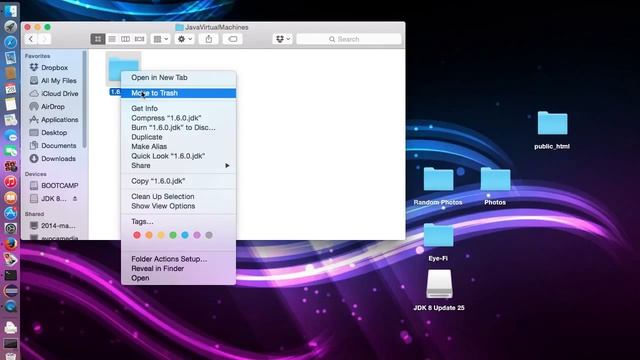Image resolution: width=640 pixels, height=360 pixels.
Task: Open iBooks icon in Dock
Action: click(x=11, y=197)
